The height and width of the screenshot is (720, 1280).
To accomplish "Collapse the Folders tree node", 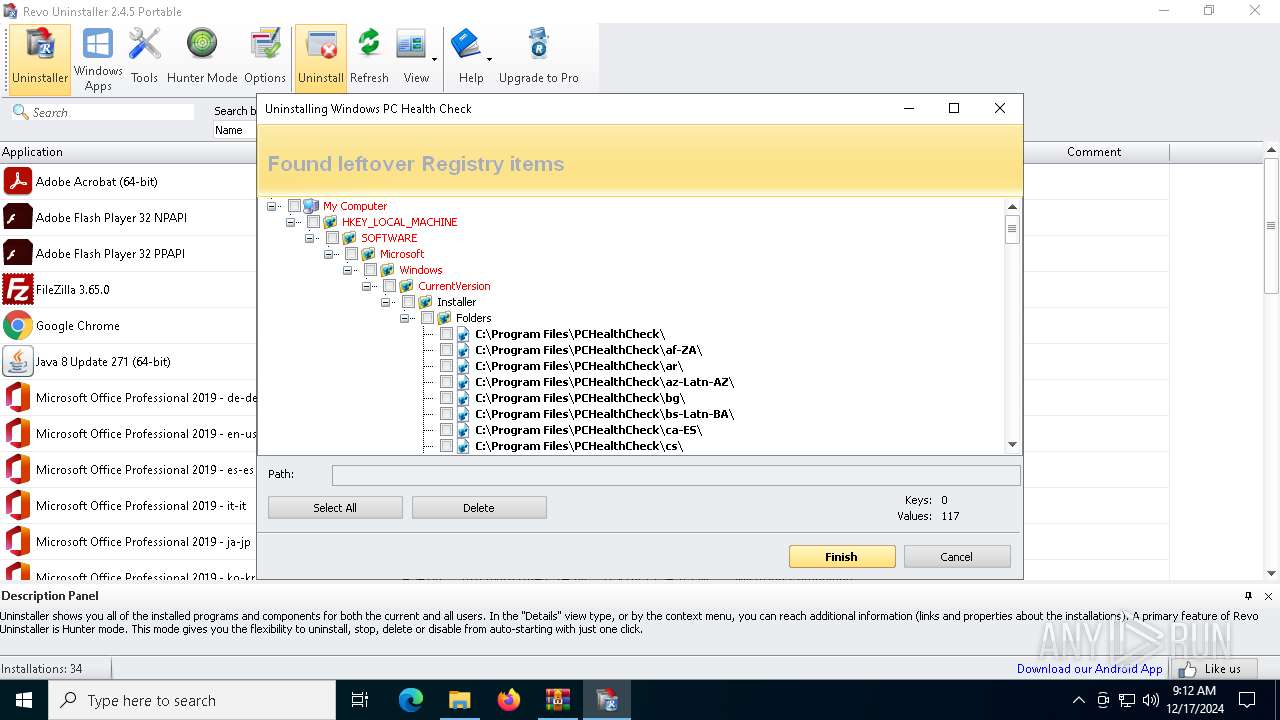I will click(405, 318).
